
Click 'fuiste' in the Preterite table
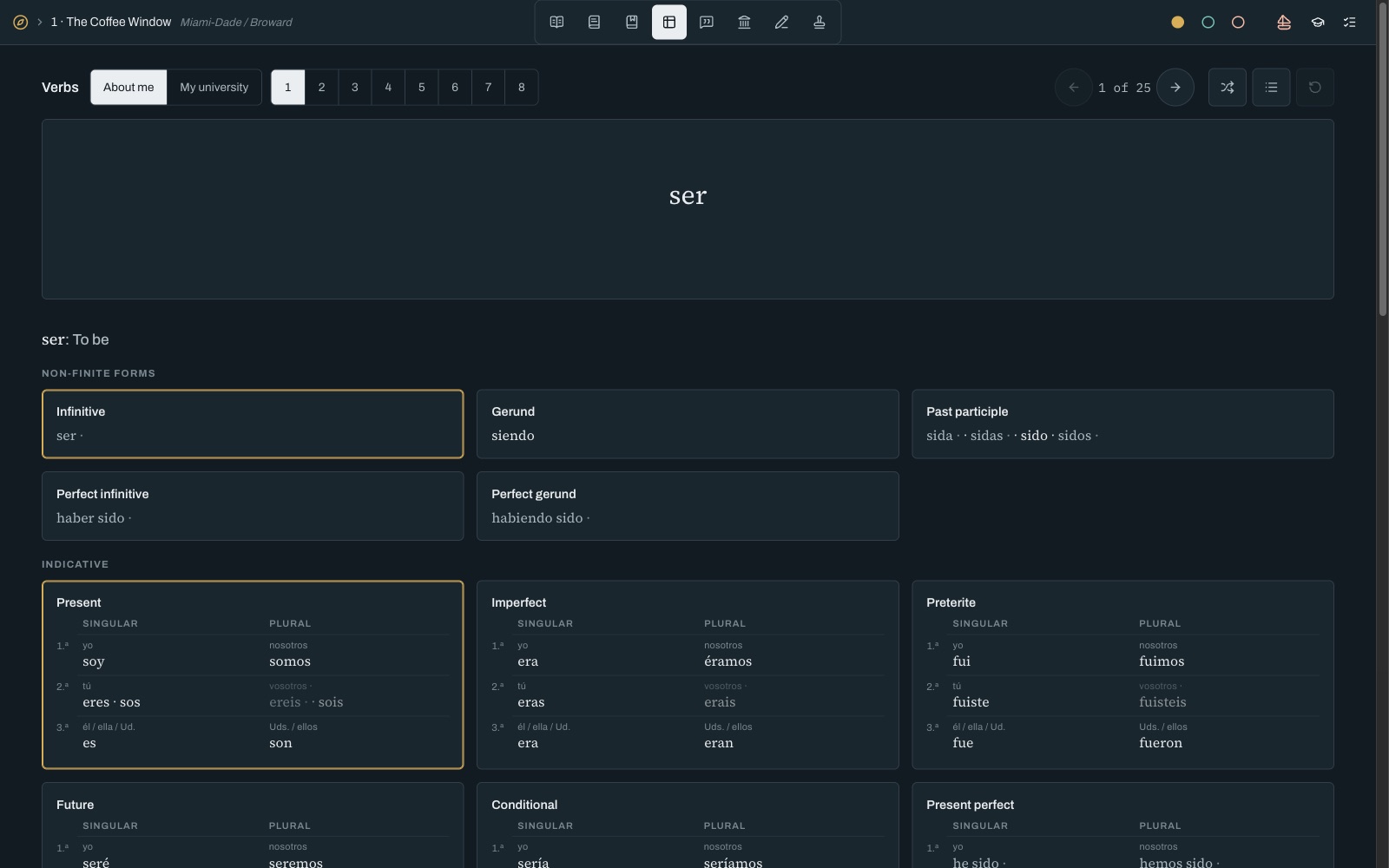tap(971, 702)
